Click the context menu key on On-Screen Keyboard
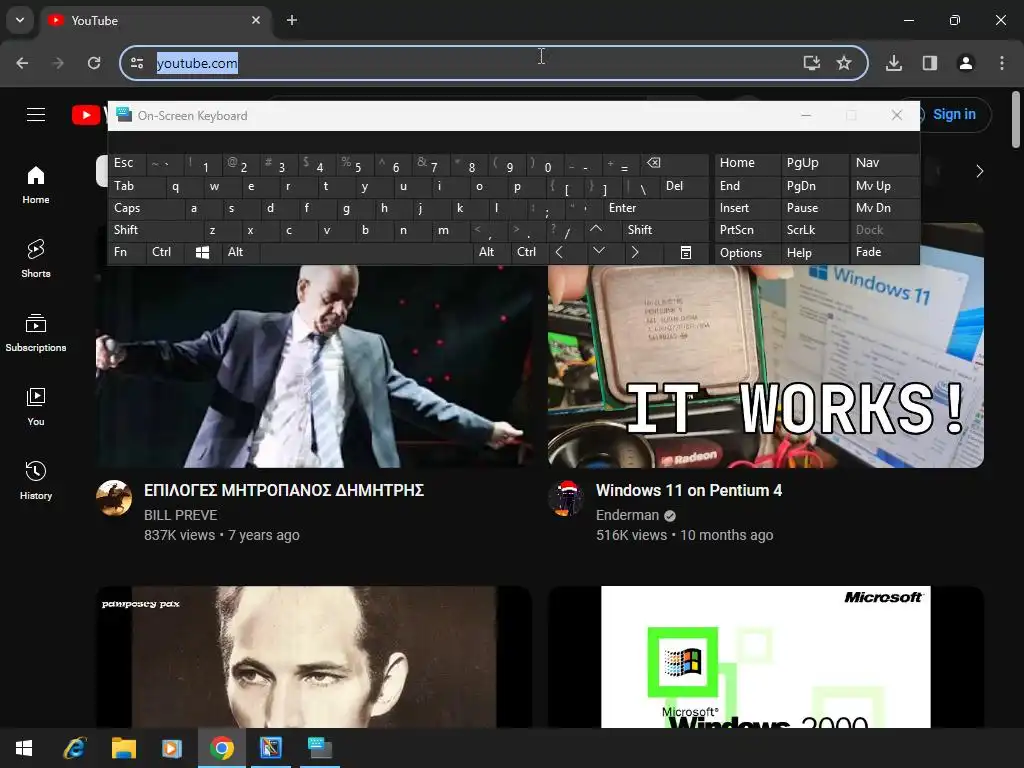 [x=686, y=253]
